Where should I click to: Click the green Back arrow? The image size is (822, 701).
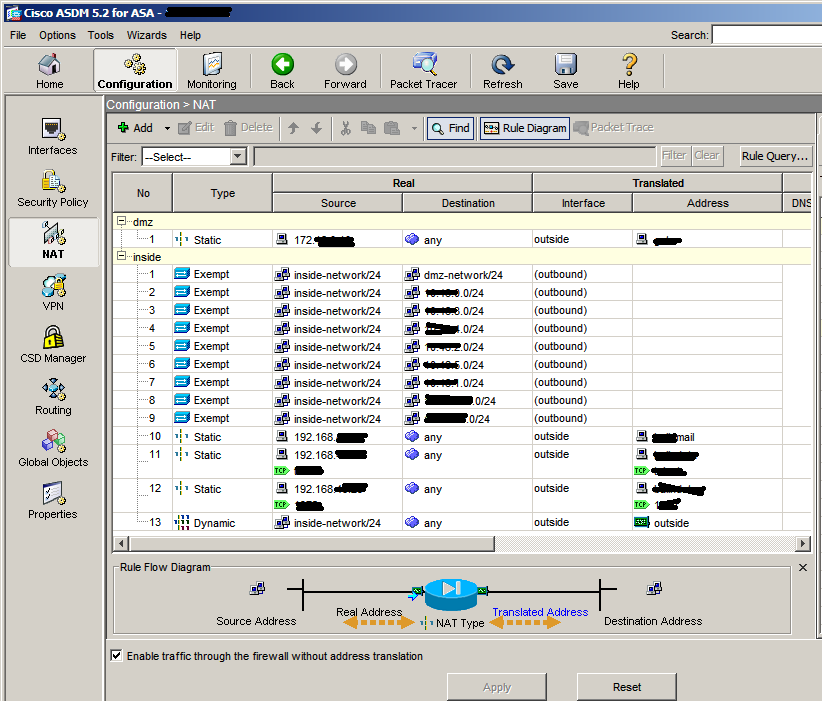point(283,71)
